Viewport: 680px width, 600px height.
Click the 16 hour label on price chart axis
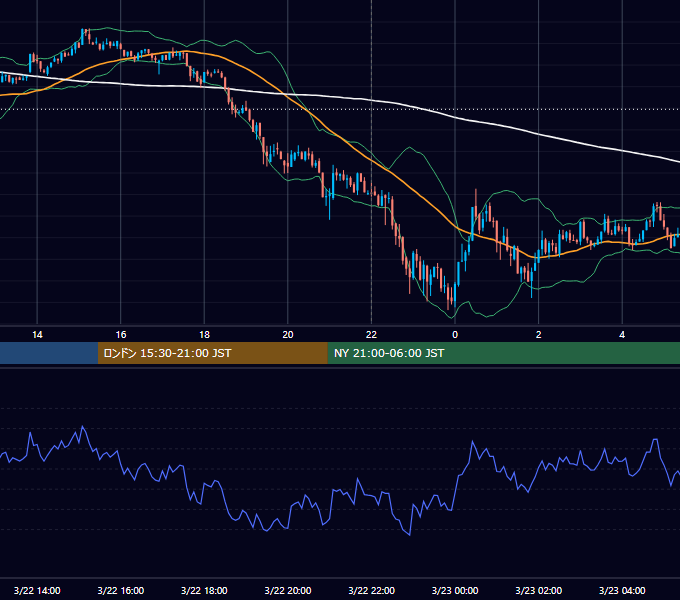click(121, 335)
